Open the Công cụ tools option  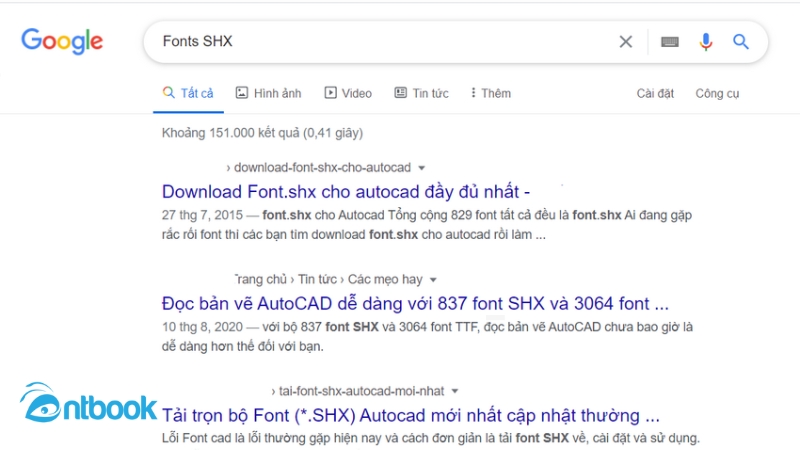click(x=717, y=93)
